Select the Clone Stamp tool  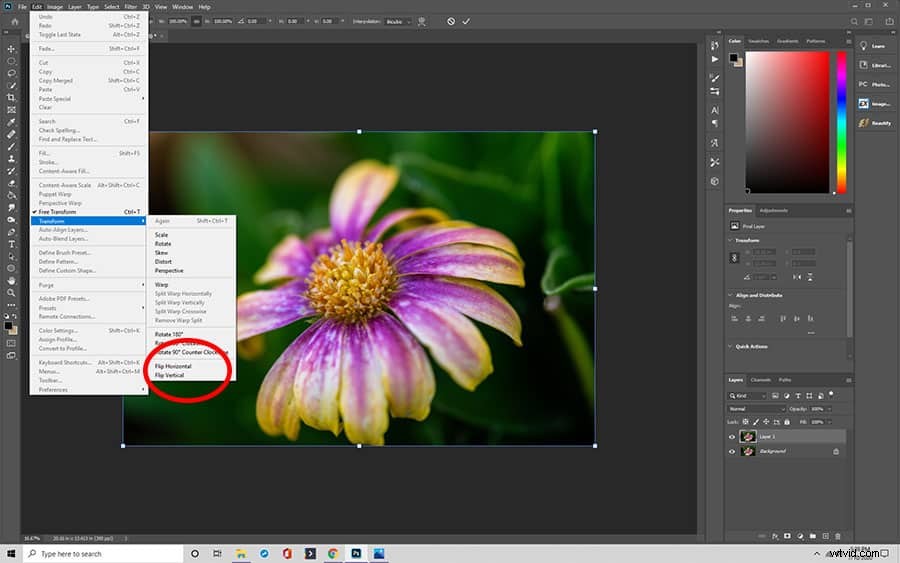click(x=11, y=159)
